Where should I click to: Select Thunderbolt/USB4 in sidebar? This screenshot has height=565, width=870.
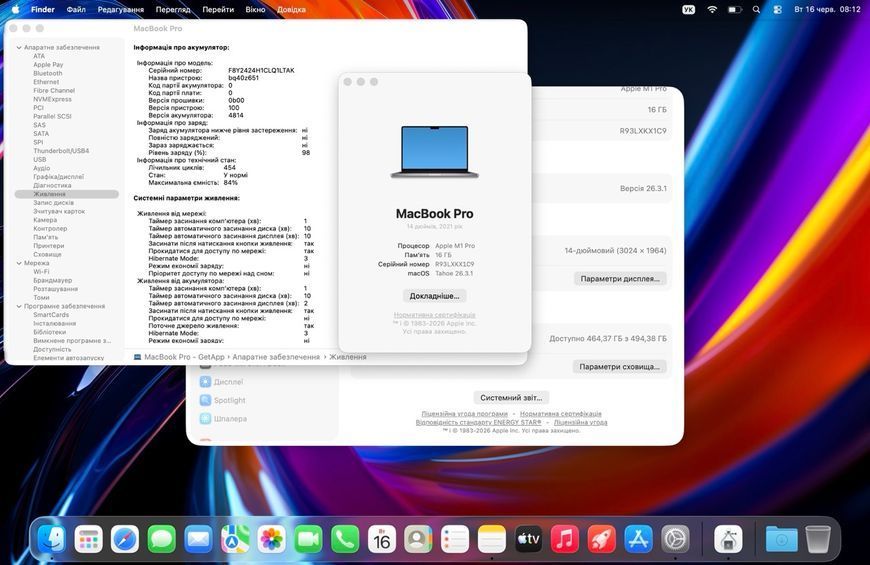[61, 151]
